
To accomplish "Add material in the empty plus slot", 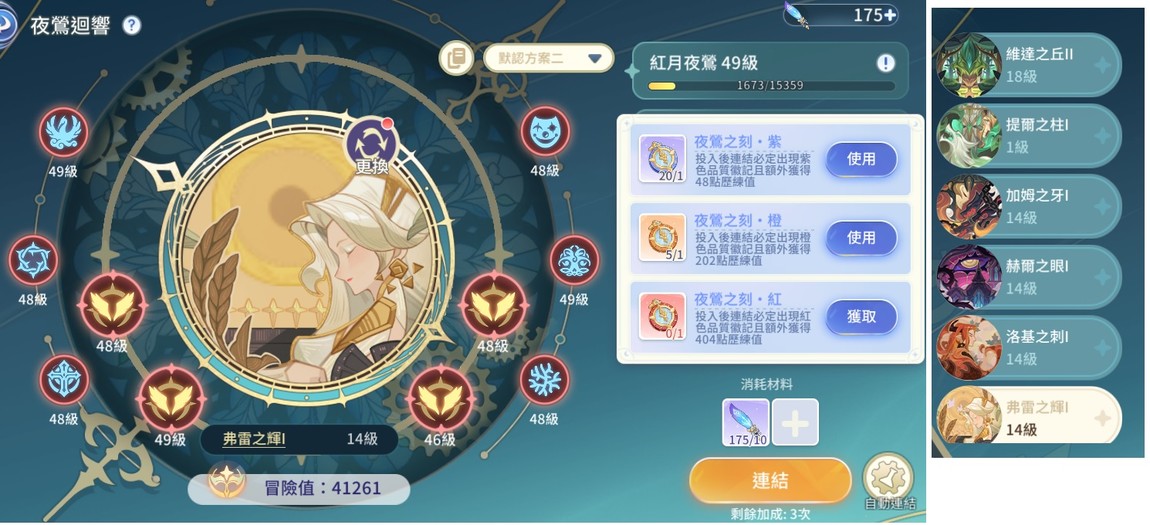I will point(795,422).
